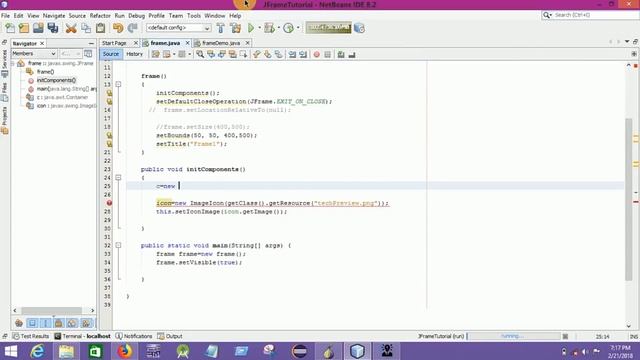Screen dimensions: 640x360
Task: Open Firefox from taskbar
Action: coord(124,351)
